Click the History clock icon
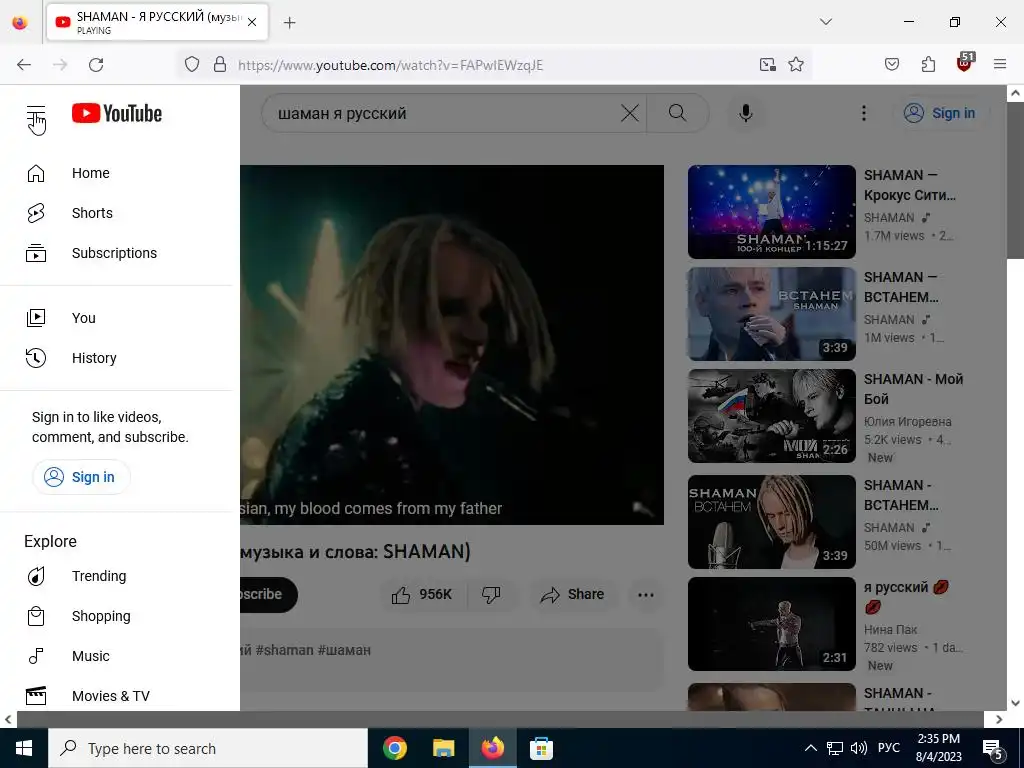The image size is (1024, 768). click(36, 358)
